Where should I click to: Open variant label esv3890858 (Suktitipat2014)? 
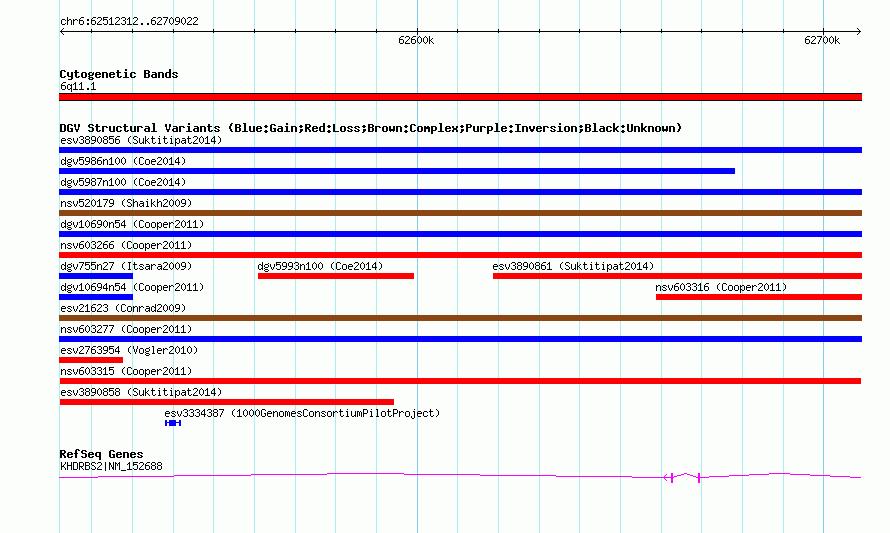[x=141, y=392]
